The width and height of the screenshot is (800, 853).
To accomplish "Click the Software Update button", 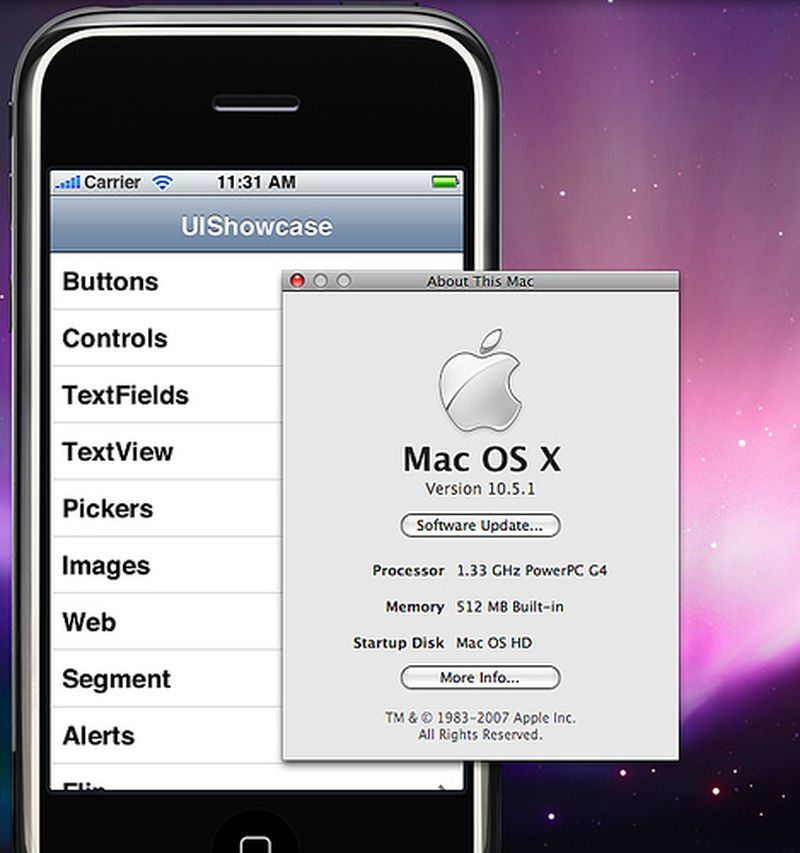I will click(x=480, y=526).
